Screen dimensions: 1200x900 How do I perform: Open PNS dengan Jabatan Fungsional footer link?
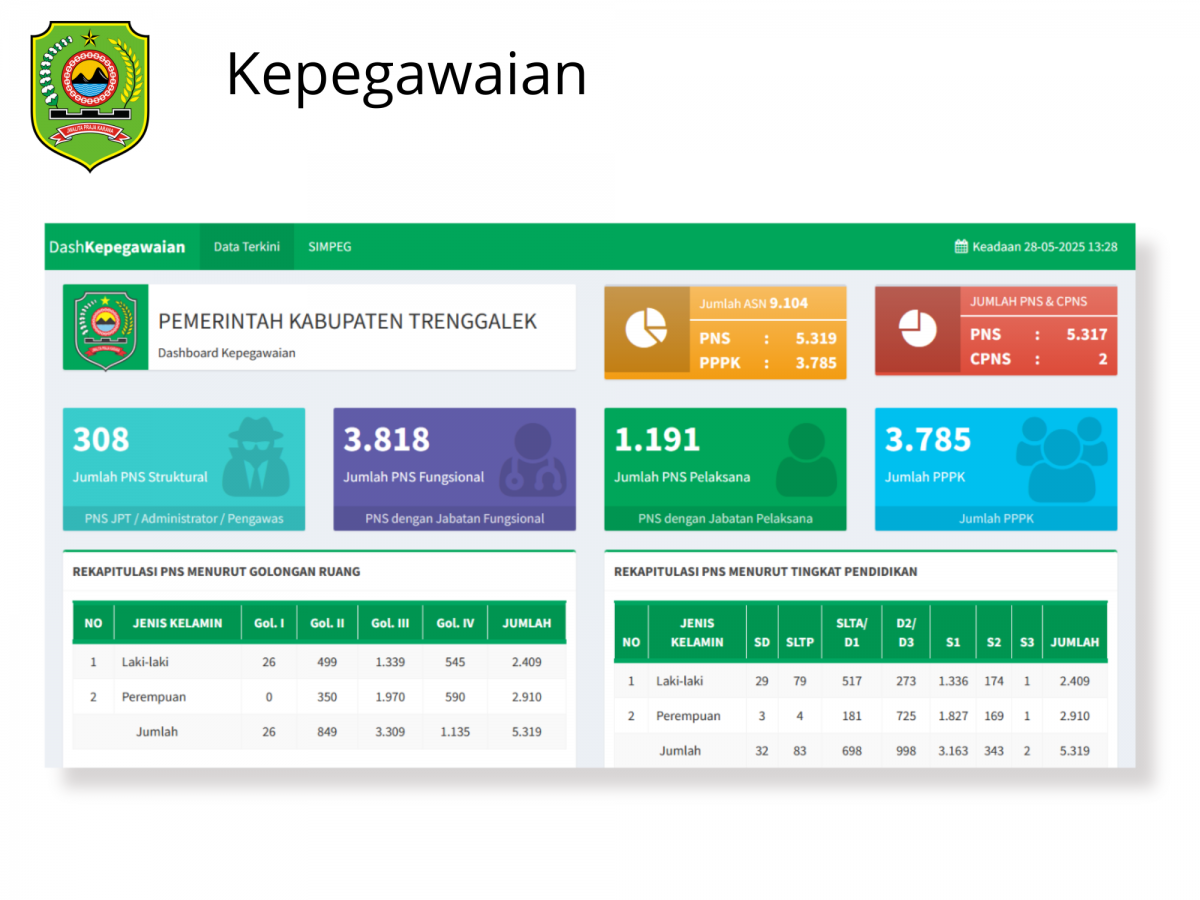(x=455, y=518)
